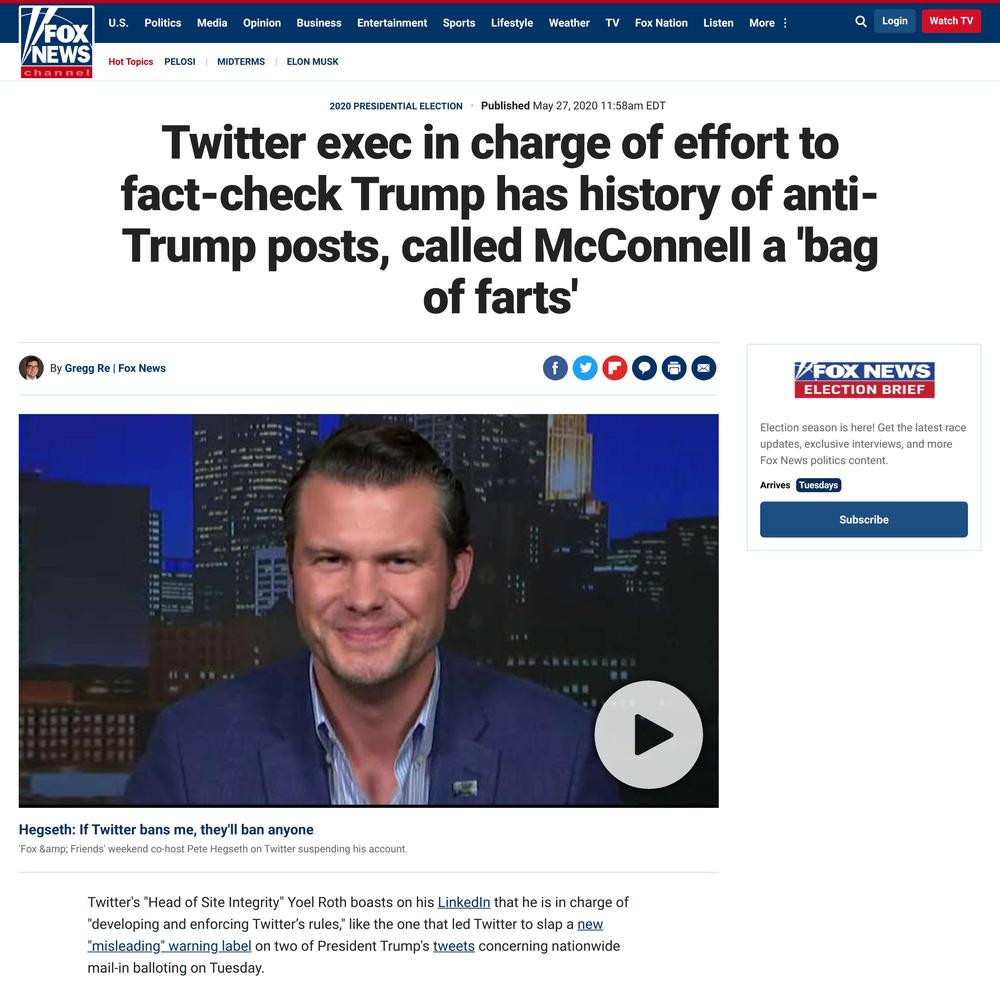Open Gregg Re author link

[x=87, y=368]
